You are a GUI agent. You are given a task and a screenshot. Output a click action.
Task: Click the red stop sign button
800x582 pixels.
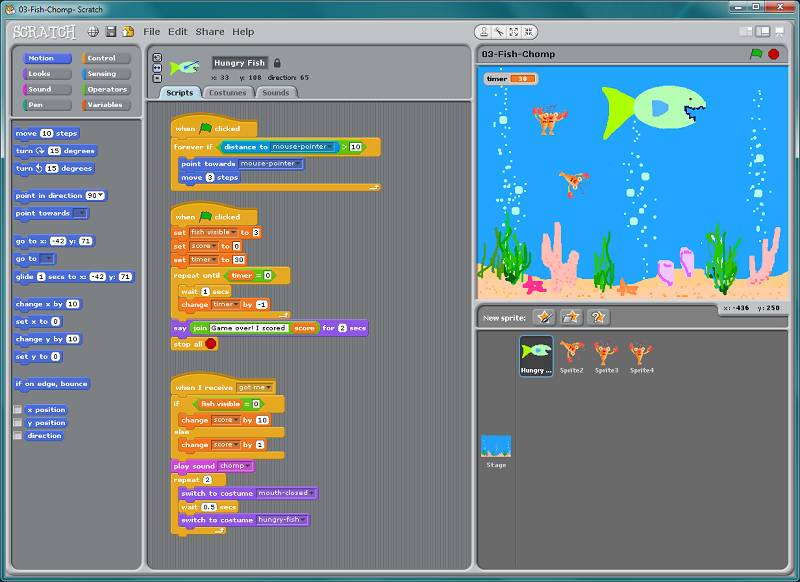click(x=773, y=54)
